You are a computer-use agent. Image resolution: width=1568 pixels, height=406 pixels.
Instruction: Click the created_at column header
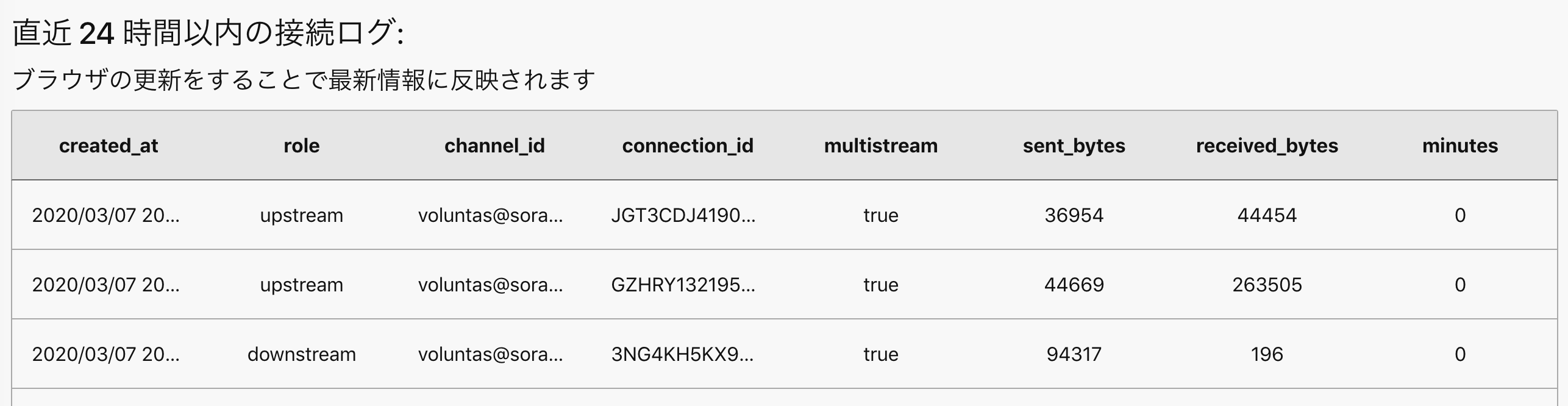pyautogui.click(x=109, y=146)
